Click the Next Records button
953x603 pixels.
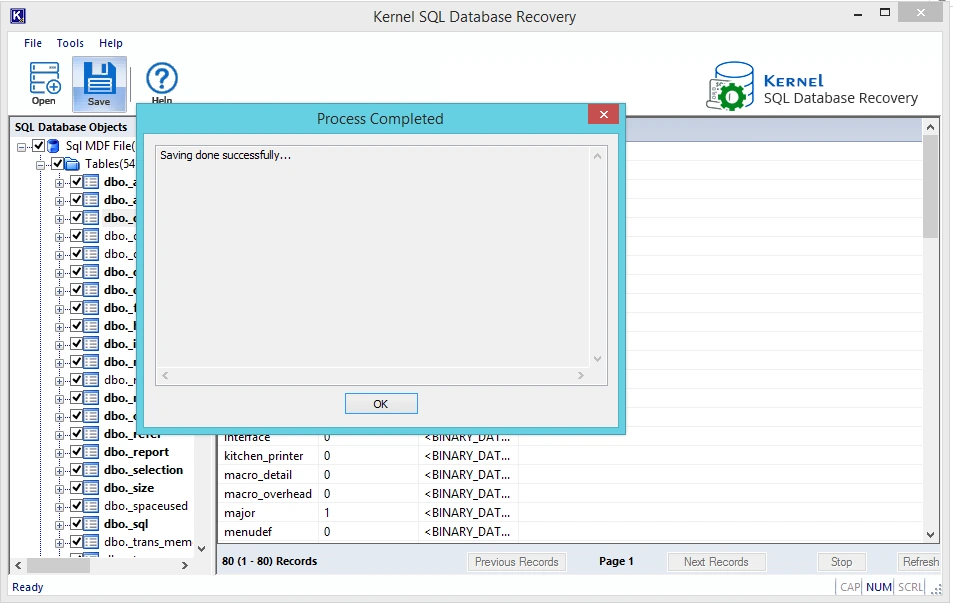717,562
